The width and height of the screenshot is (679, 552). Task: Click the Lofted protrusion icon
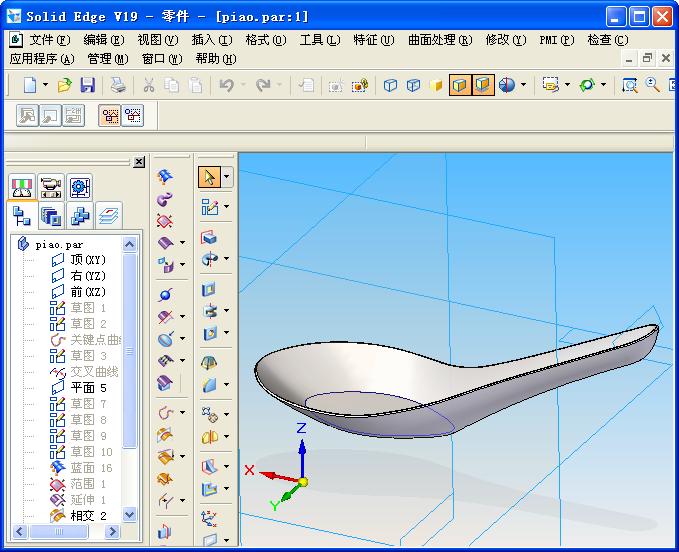click(x=209, y=362)
